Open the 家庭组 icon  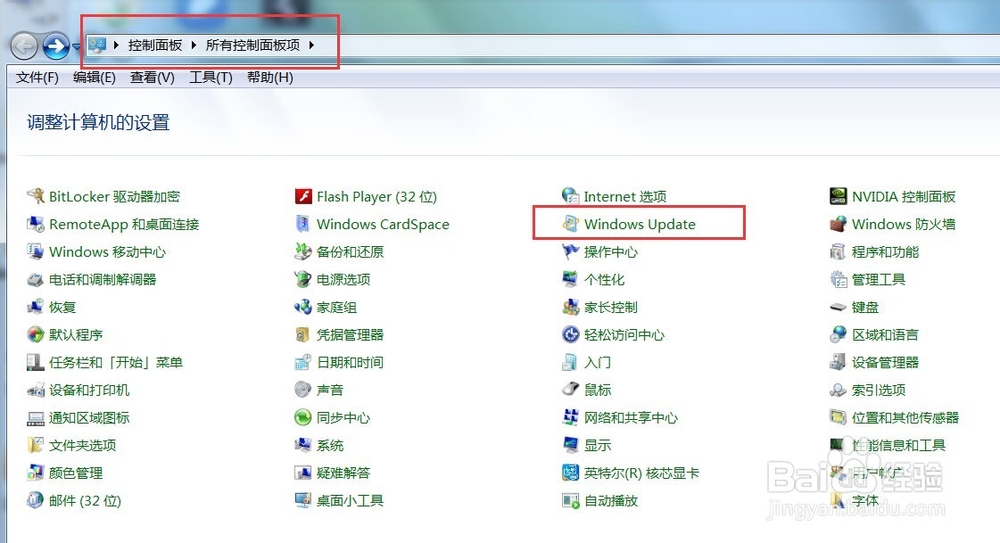[x=303, y=307]
